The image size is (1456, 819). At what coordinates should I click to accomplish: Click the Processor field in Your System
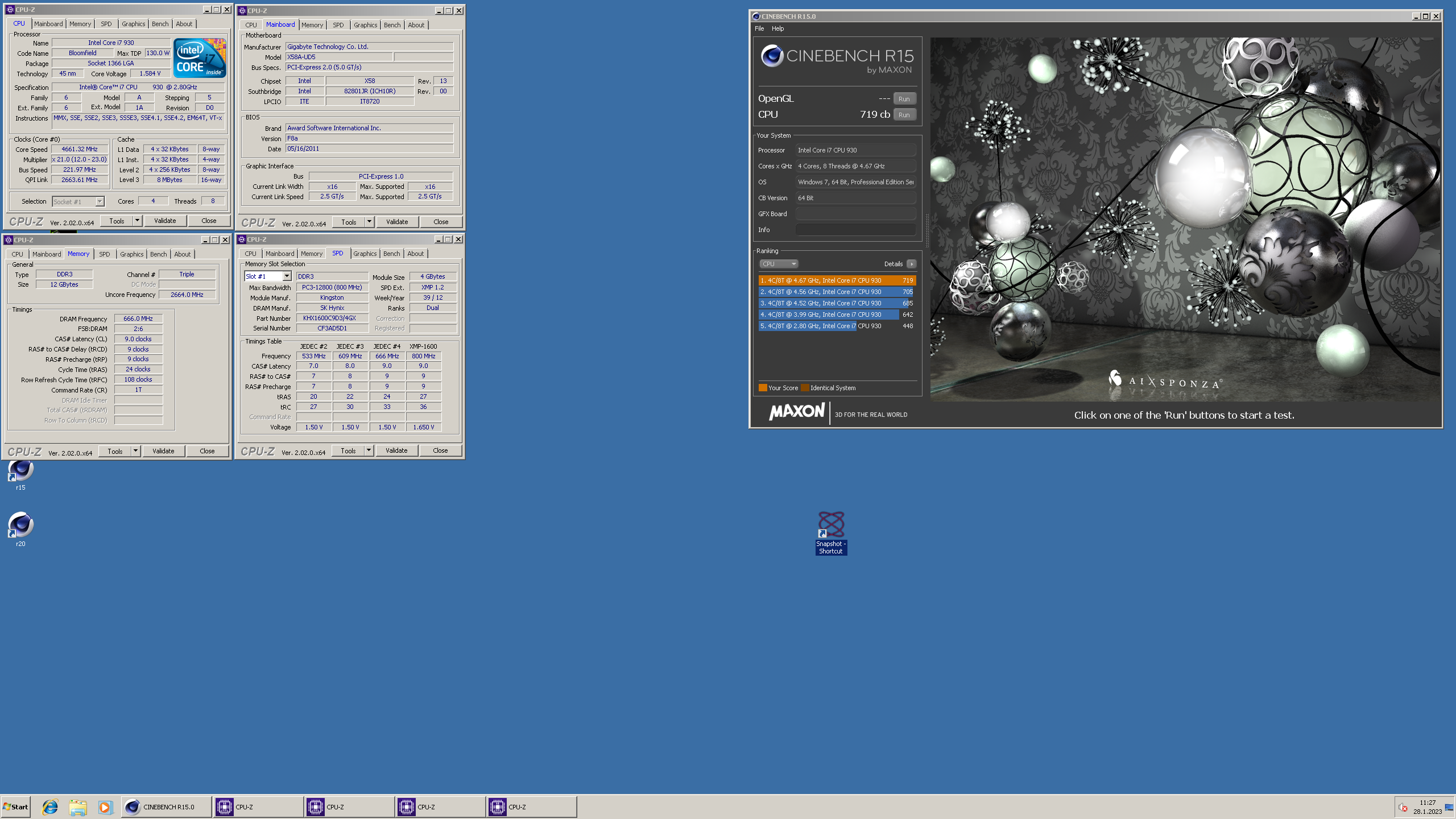point(855,150)
